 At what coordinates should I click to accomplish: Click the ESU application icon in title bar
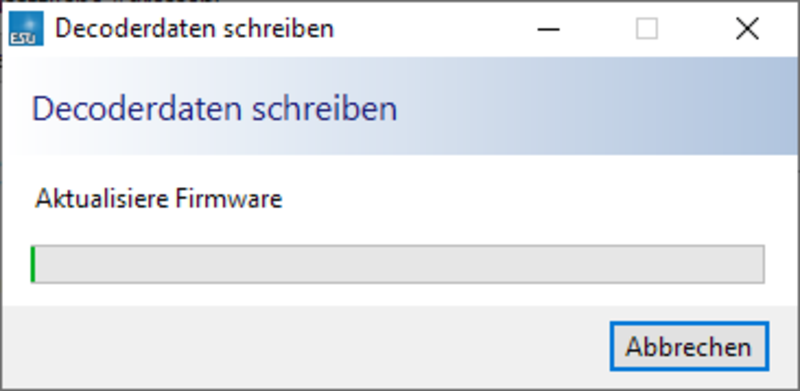click(26, 29)
